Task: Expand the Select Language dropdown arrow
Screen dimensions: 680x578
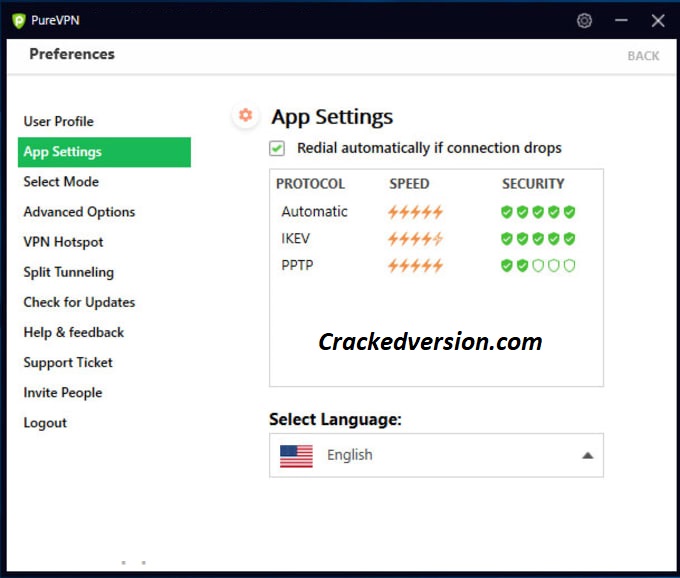Action: 588,455
